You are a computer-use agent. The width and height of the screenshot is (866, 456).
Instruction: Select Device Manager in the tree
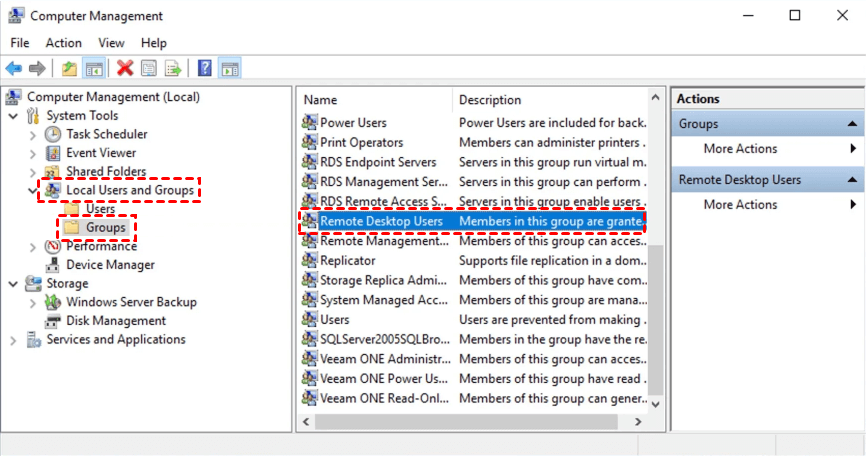click(110, 265)
